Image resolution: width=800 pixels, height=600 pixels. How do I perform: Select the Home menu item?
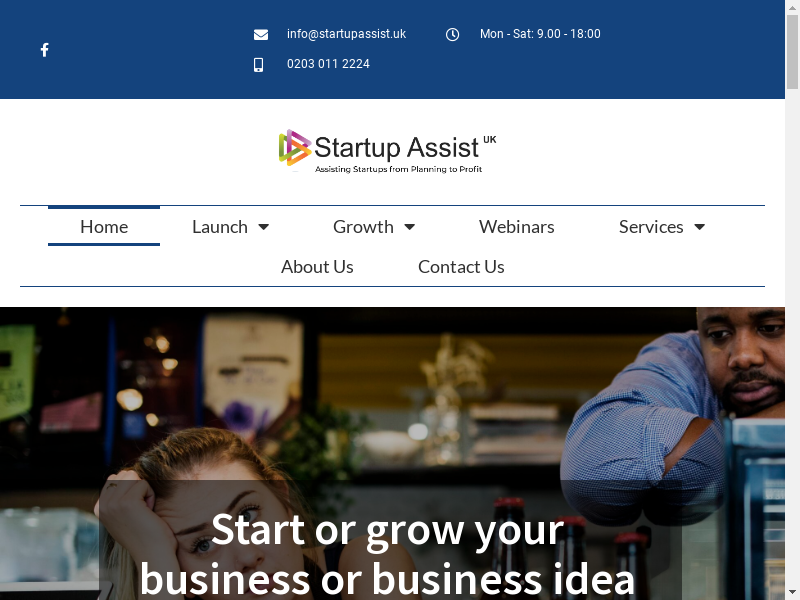(104, 227)
